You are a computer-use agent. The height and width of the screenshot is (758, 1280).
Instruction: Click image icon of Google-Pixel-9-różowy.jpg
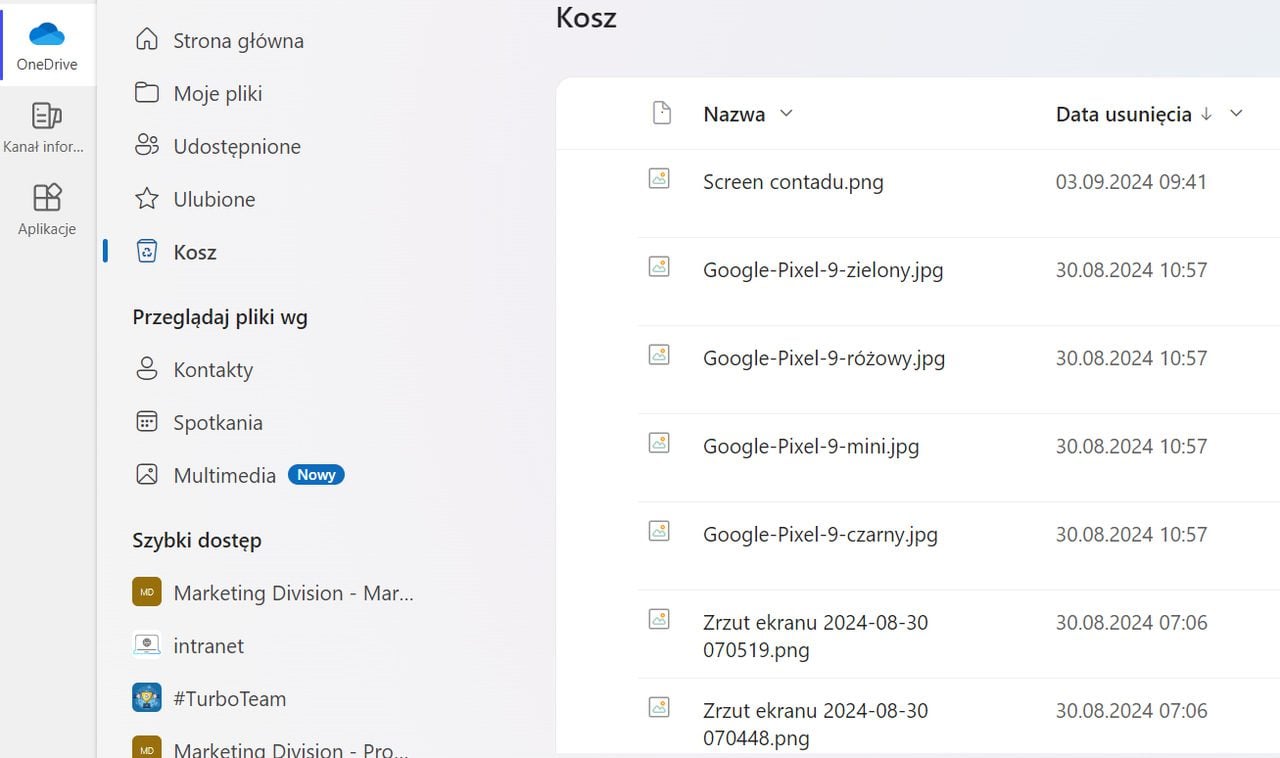659,354
